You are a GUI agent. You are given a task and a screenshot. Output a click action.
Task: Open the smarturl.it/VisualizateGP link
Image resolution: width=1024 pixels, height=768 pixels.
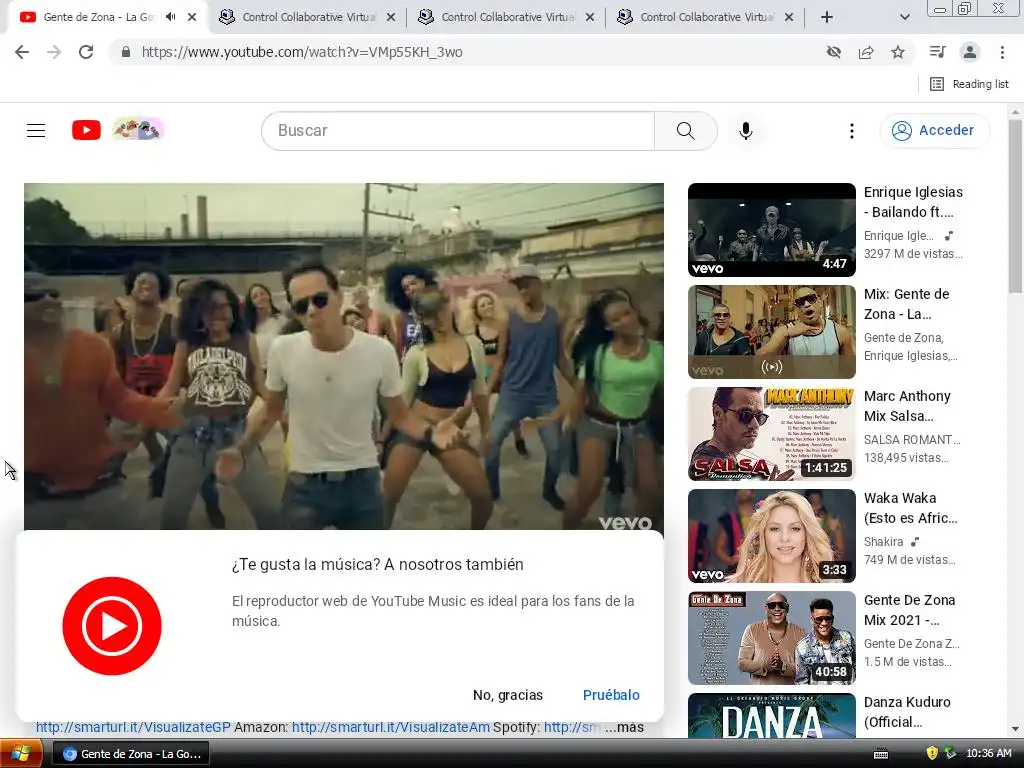pos(133,727)
